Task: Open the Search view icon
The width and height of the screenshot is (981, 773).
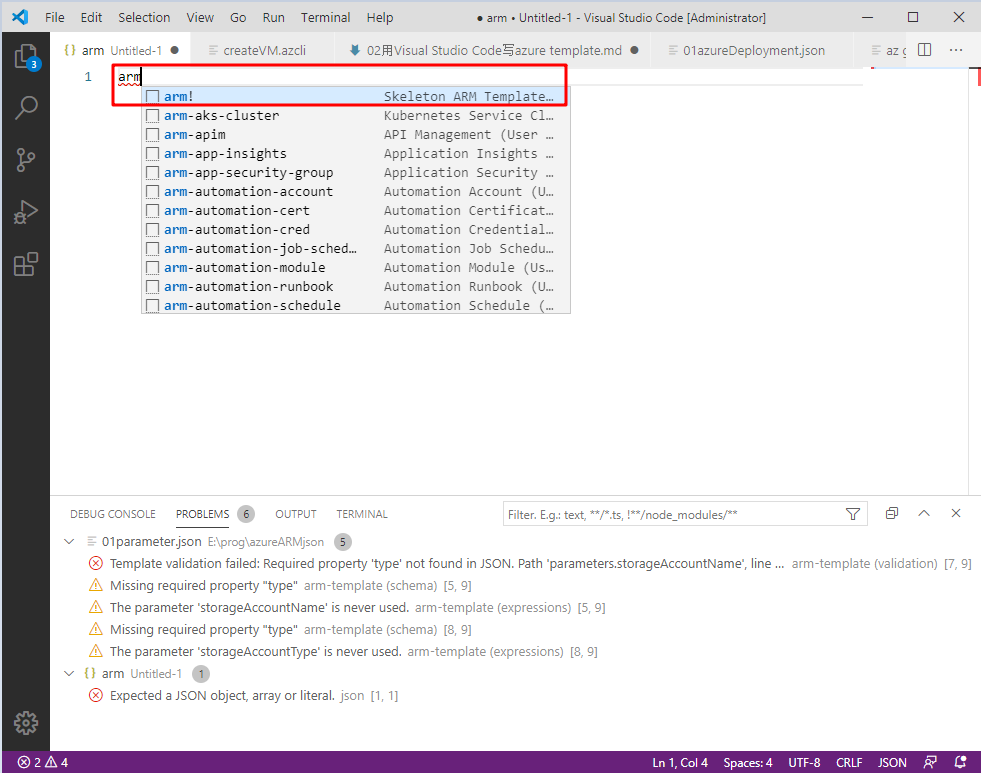Action: pos(25,108)
